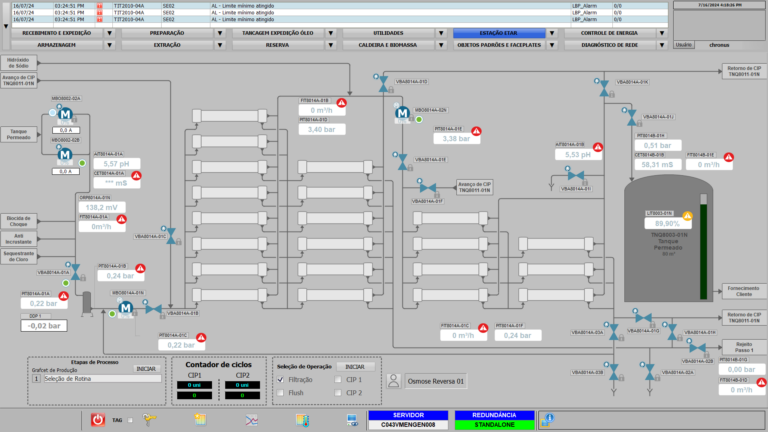Open the Preparação menu
768x432 pixels.
pyautogui.click(x=167, y=33)
